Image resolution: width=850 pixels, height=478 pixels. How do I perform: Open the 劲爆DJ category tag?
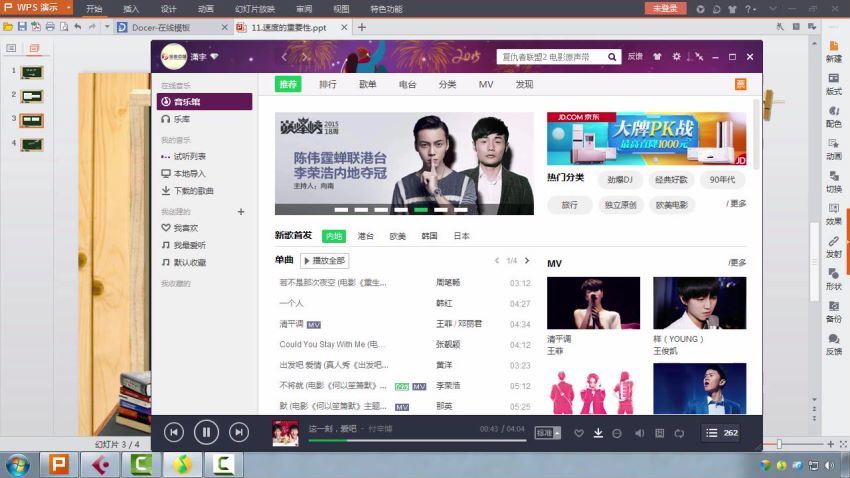tap(620, 179)
